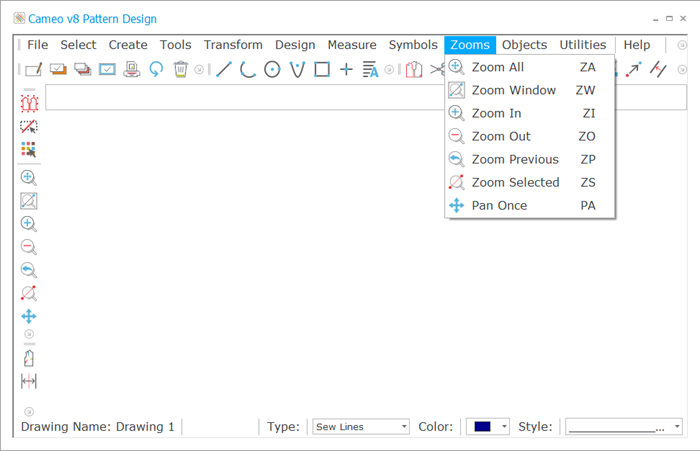
Task: Select Zoom Previous in the open menu
Action: pos(514,159)
